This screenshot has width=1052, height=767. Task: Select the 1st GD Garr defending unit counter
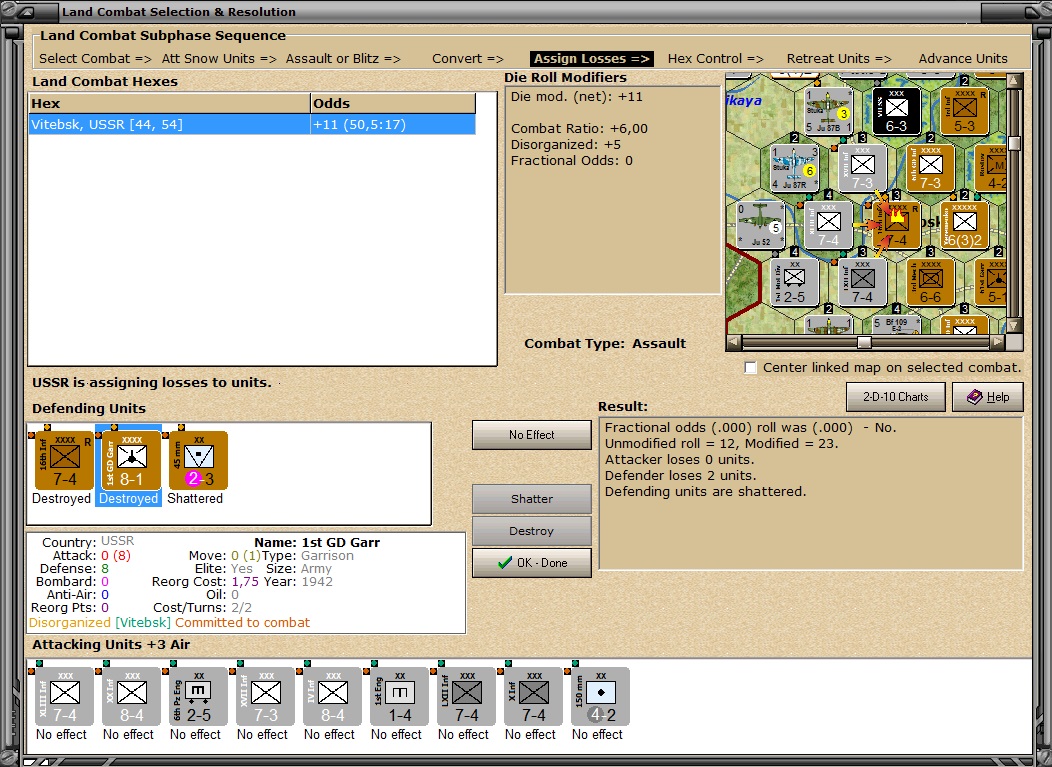132,460
